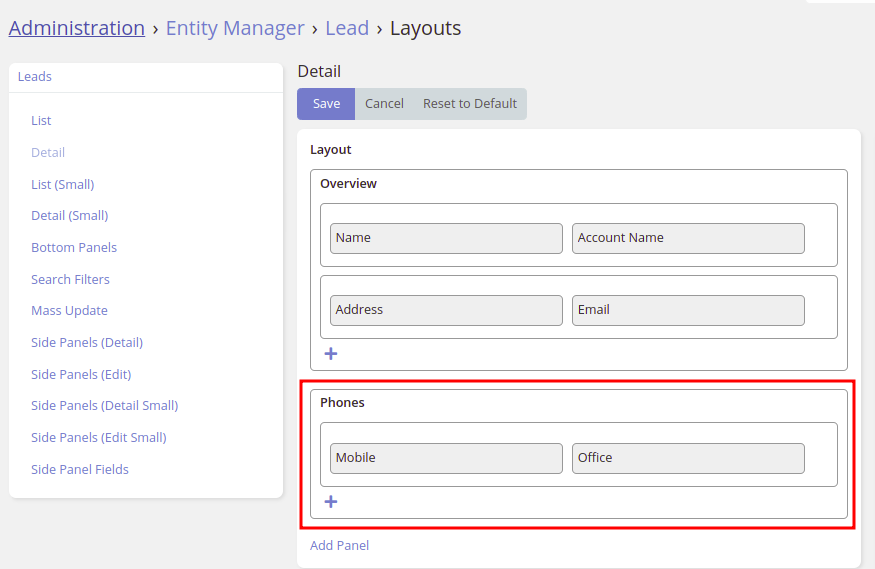Click Reset to Default button
This screenshot has width=875, height=569.
tap(469, 104)
